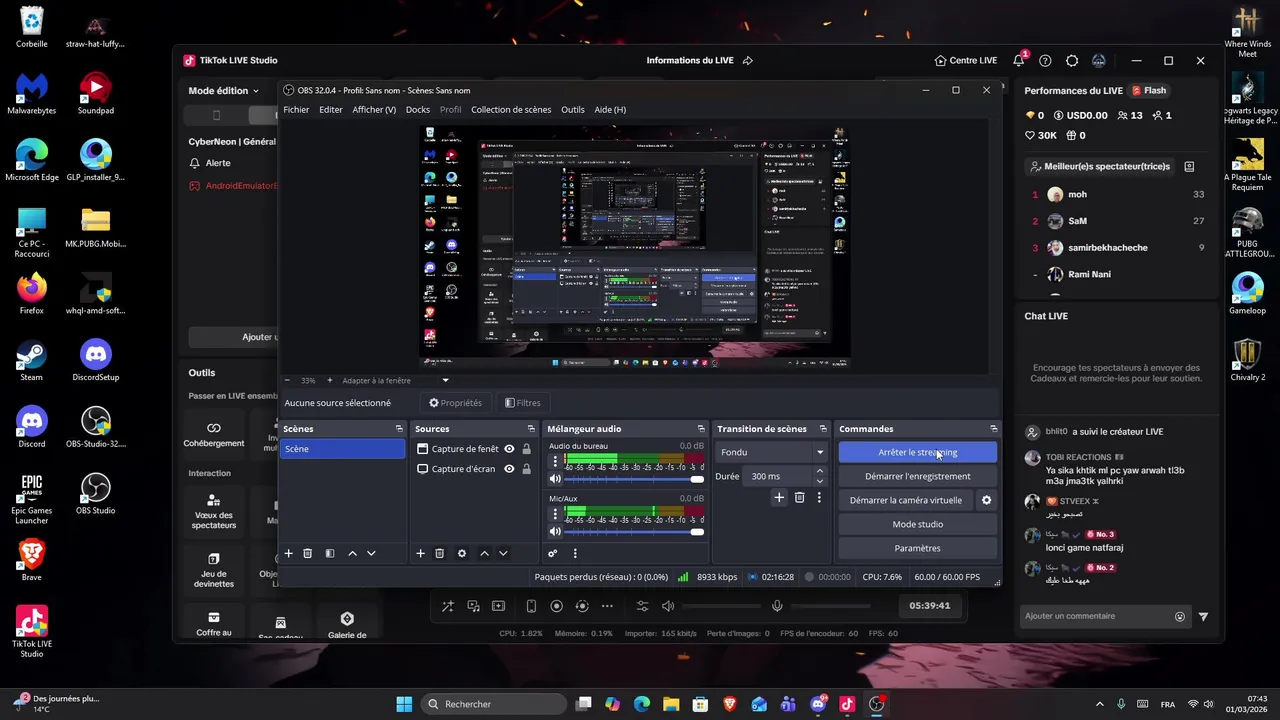Pop out the Scènes dock panel
Viewport: 1280px width, 720px height.
399,429
